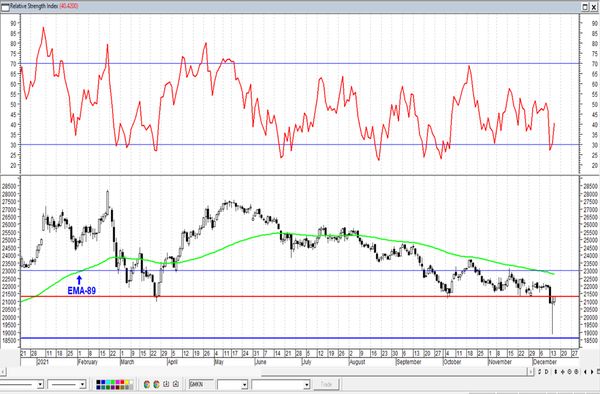Click the left arrow next to the maximize icon
600x394 pixels.
tap(585, 371)
